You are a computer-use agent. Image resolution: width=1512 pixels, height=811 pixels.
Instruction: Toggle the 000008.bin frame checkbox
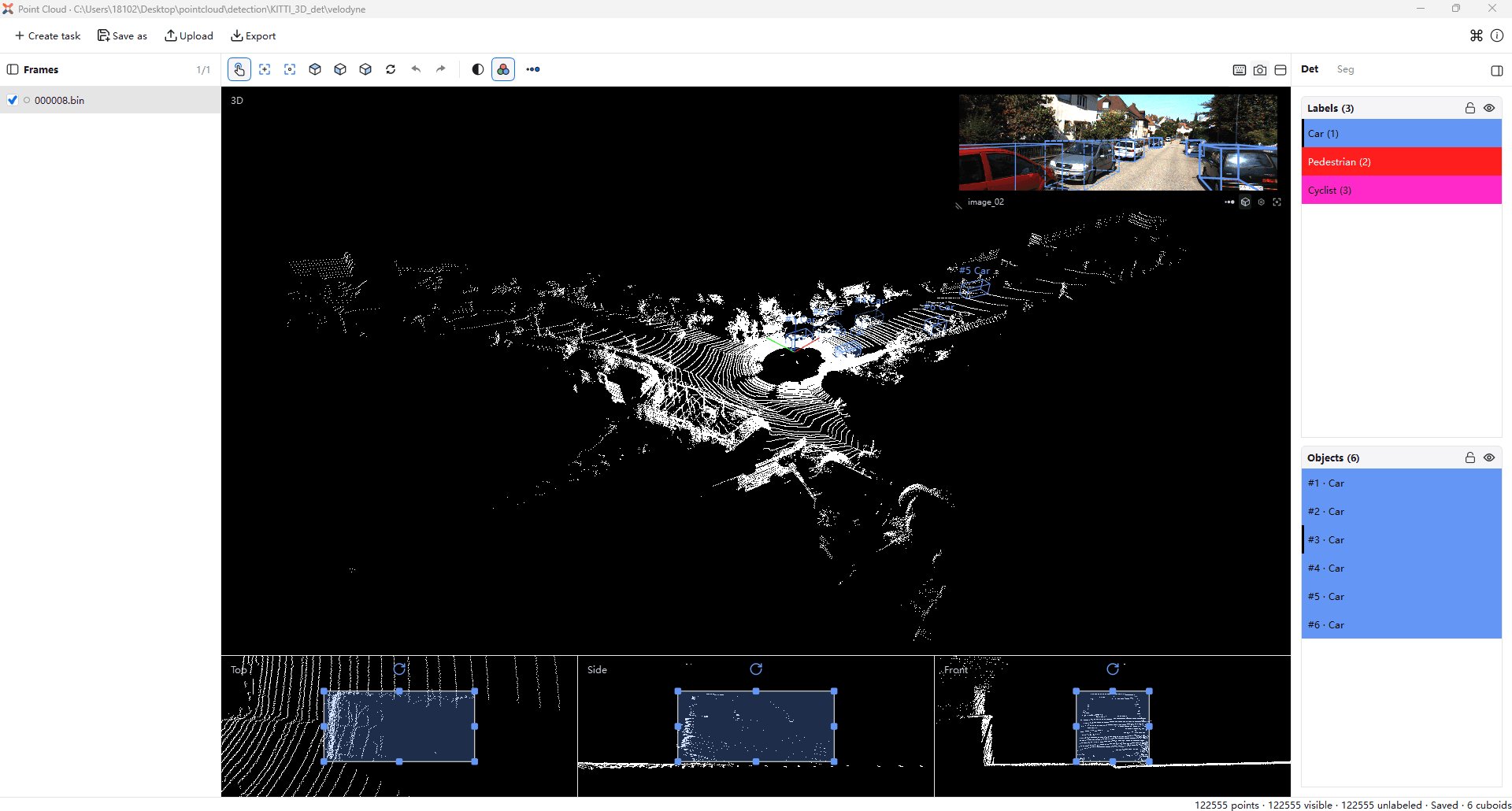point(13,100)
